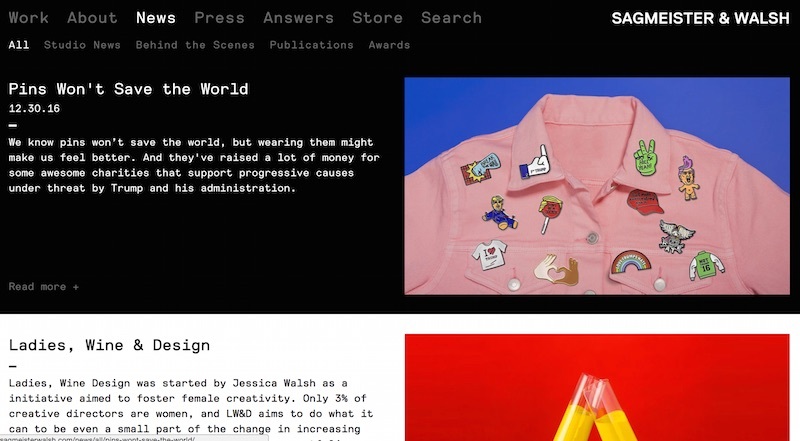Click the rainbow pin on jacket photo

631,261
